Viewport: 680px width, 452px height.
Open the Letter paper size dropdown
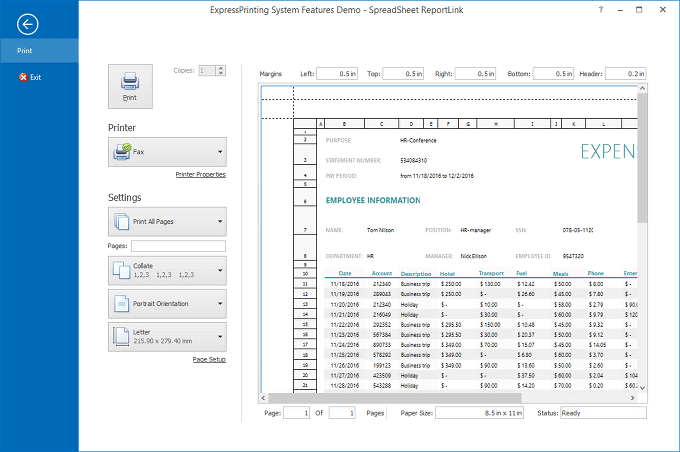[167, 336]
